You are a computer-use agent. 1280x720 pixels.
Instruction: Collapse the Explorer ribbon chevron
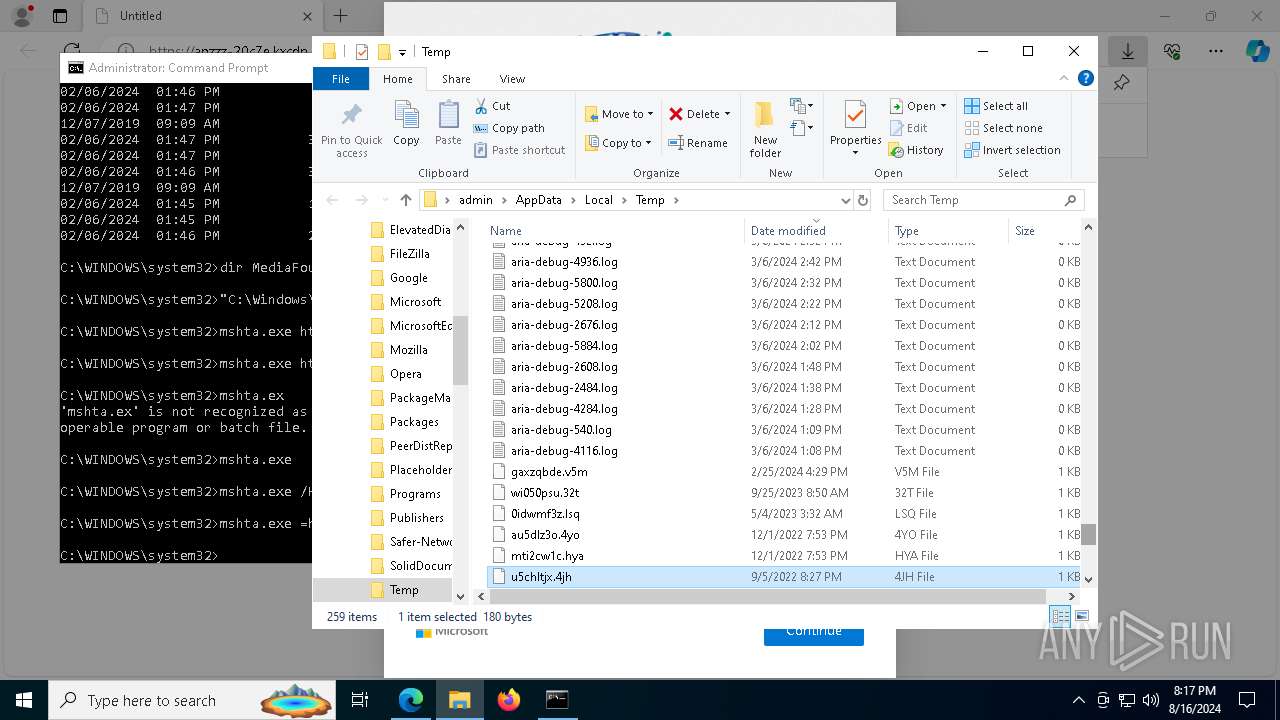click(1064, 79)
